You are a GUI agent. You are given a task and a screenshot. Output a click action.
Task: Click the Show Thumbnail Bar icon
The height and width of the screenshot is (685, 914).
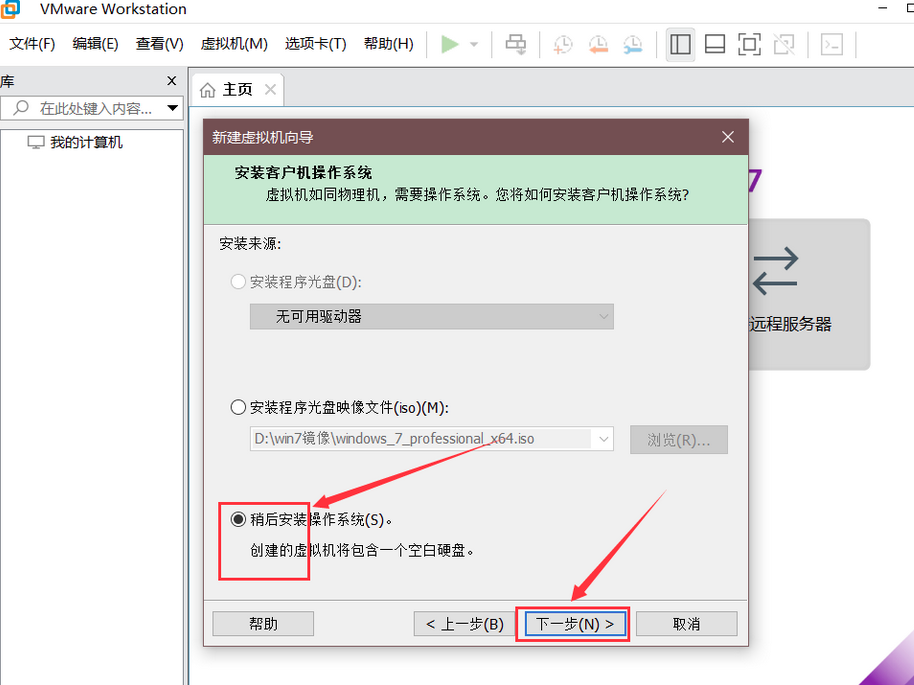714,44
